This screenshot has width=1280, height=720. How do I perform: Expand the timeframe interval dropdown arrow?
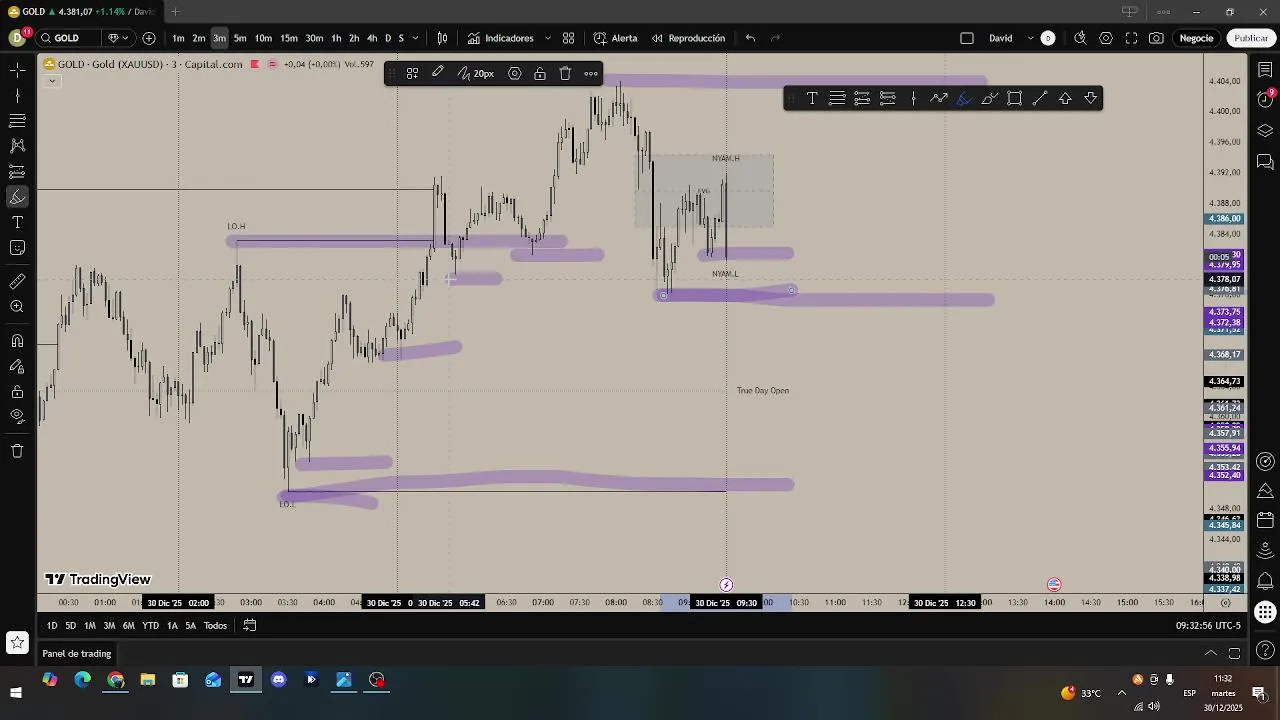coord(415,38)
